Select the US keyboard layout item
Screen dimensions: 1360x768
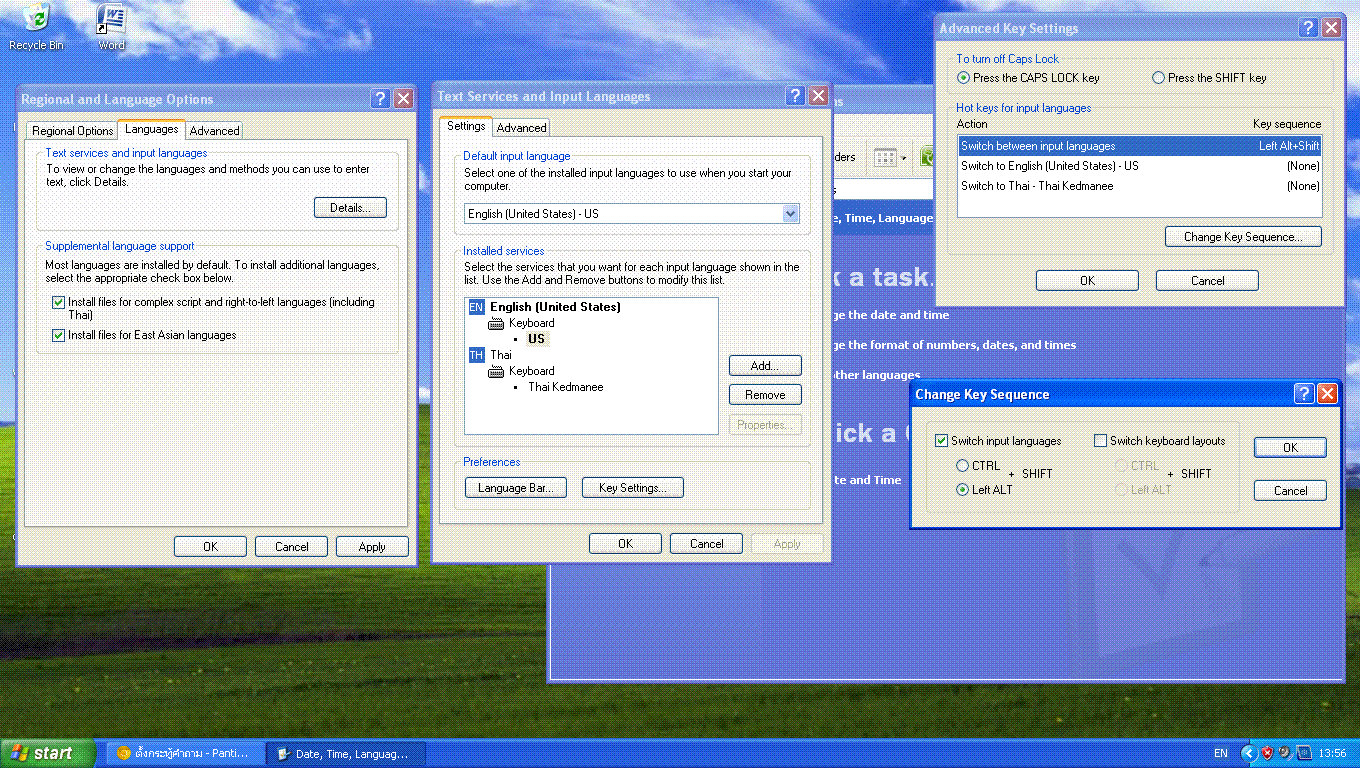[537, 339]
